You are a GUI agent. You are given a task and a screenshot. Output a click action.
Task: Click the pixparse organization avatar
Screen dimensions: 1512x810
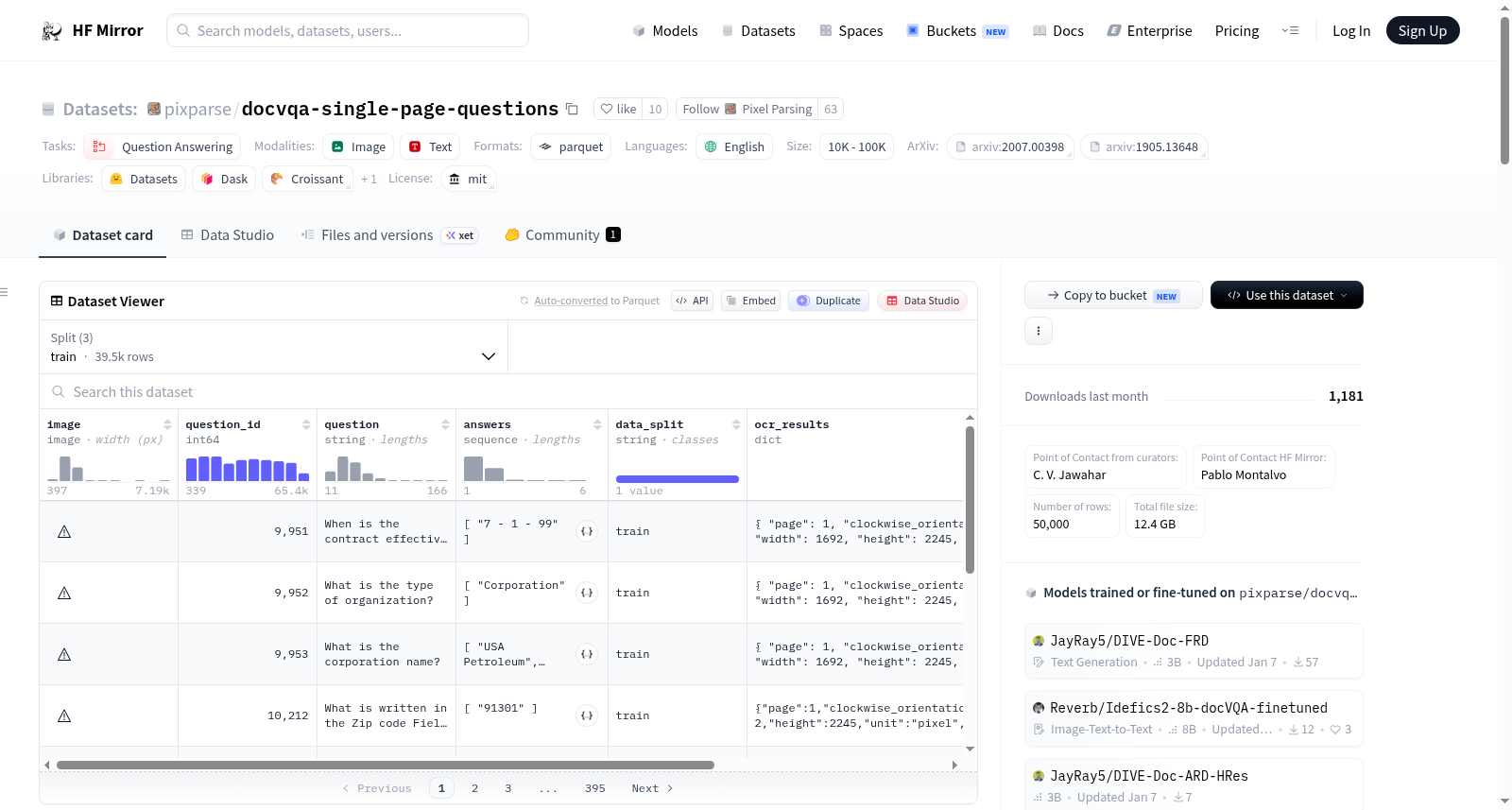pos(154,109)
